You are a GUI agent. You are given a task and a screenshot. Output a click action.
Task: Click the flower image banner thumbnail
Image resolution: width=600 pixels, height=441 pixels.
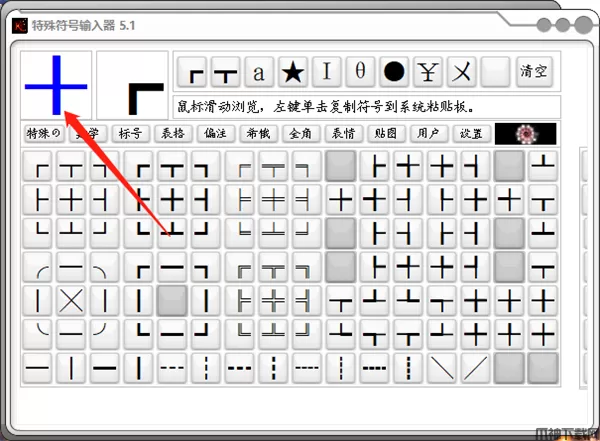525,134
